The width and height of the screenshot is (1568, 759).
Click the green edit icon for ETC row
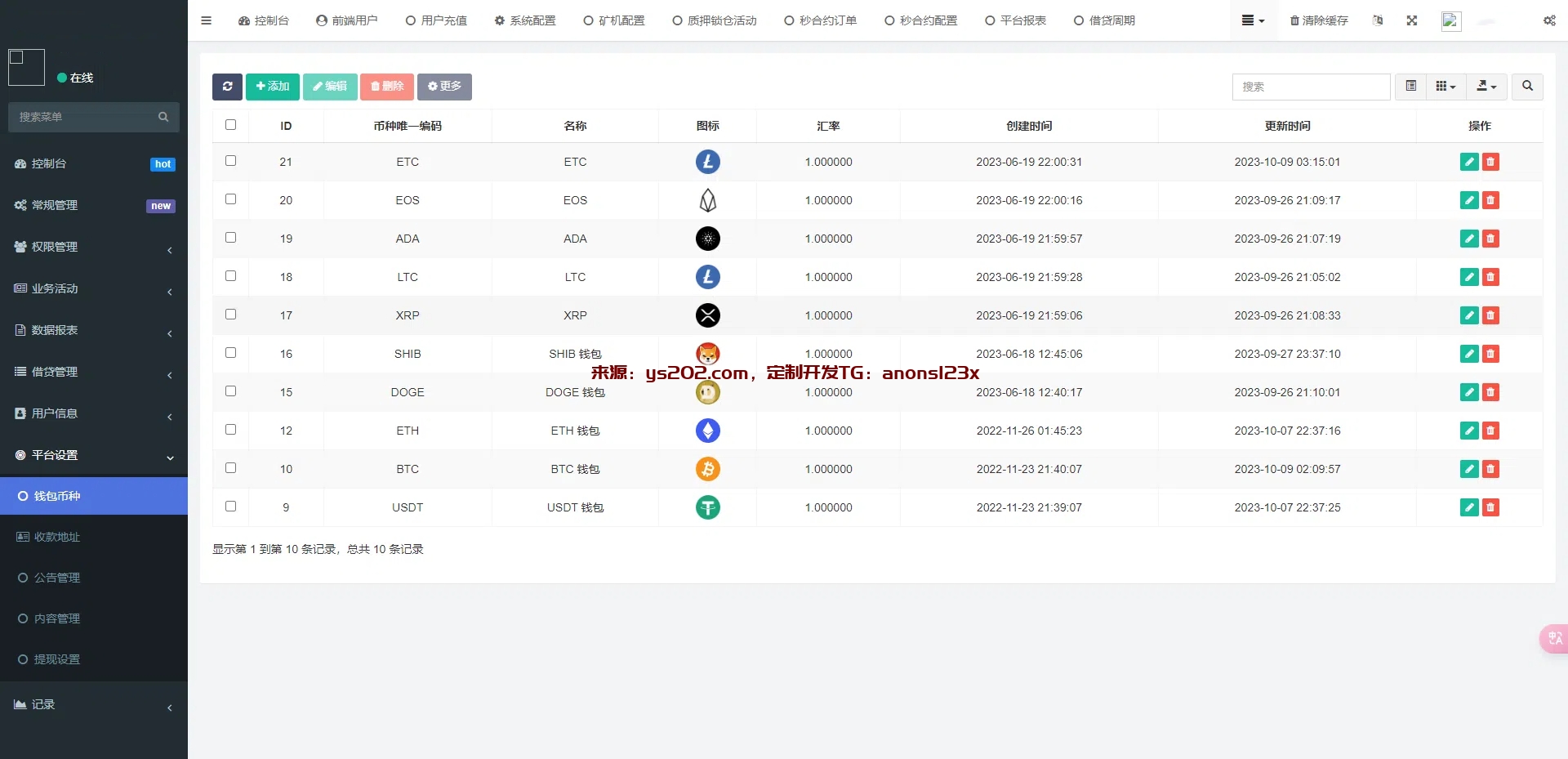(x=1468, y=162)
